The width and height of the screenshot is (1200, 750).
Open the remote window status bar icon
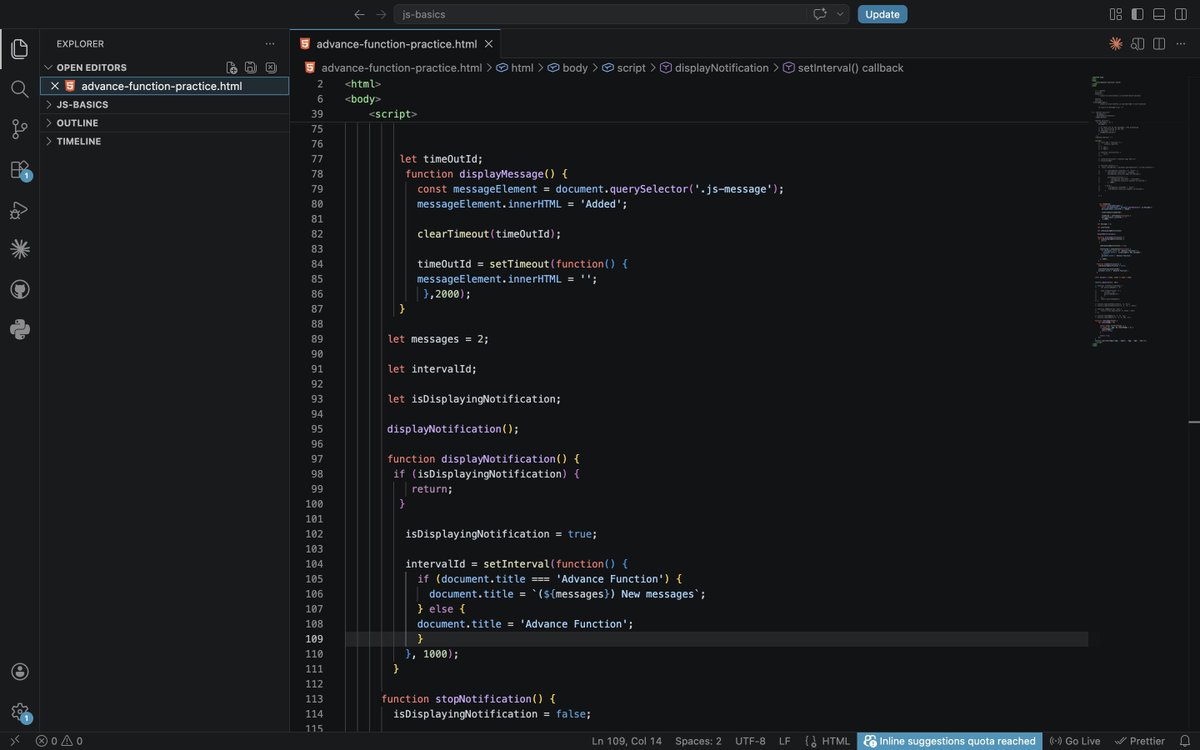(x=14, y=741)
